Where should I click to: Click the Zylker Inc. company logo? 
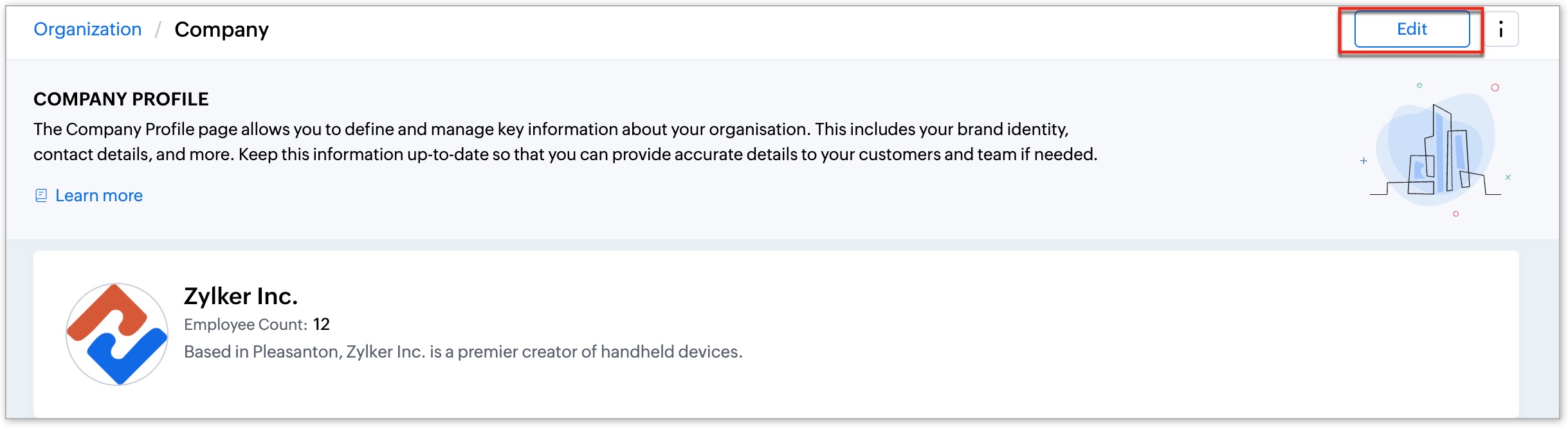pyautogui.click(x=117, y=334)
